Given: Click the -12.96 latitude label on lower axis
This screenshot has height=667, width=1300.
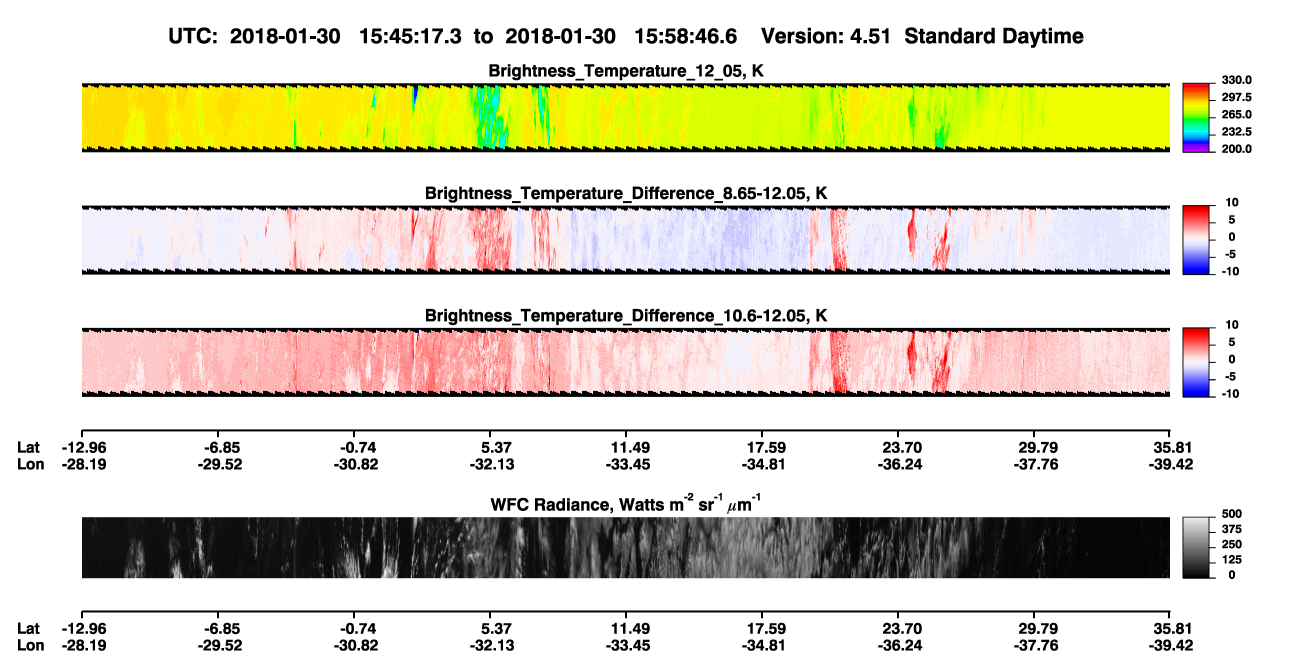Looking at the screenshot, I should (x=85, y=628).
